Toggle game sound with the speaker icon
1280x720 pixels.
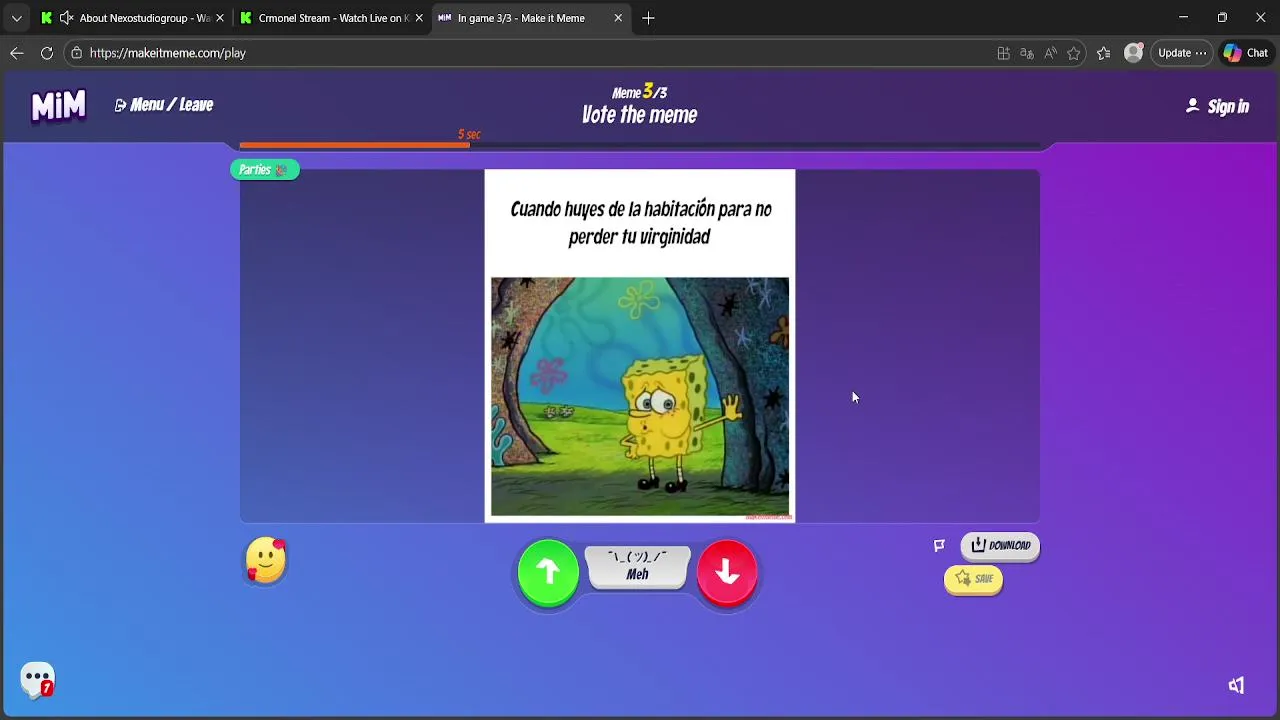1237,685
